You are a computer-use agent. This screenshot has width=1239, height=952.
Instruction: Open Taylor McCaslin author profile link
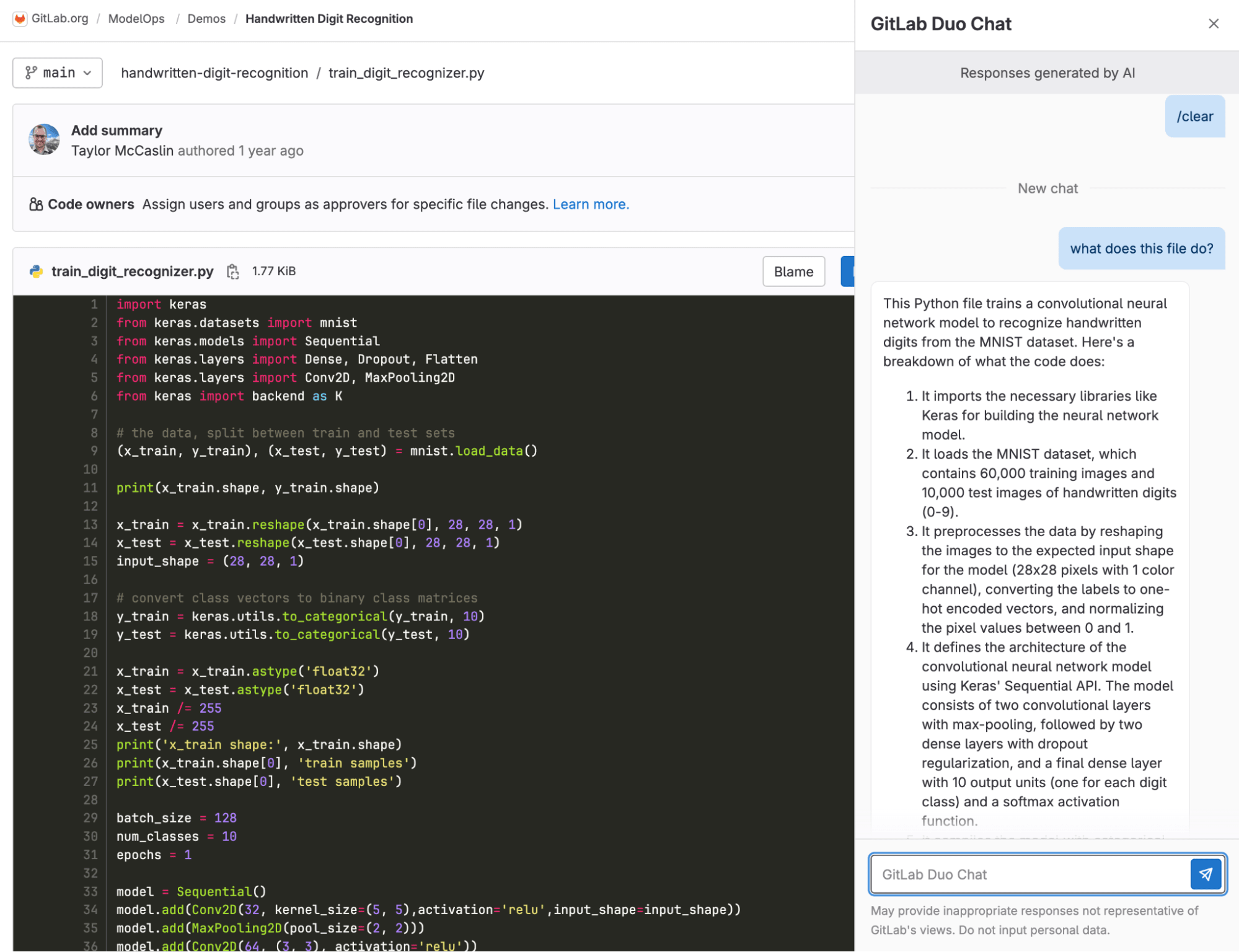[x=122, y=151]
